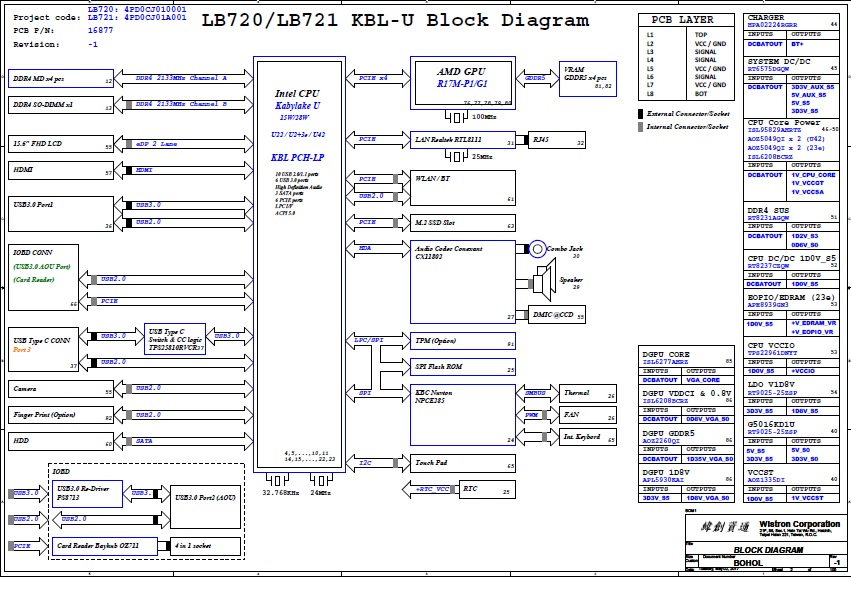The image size is (851, 601).
Task: Click the title "LB720/LB721 KBL-U Block Diagram"
Action: 395,21
